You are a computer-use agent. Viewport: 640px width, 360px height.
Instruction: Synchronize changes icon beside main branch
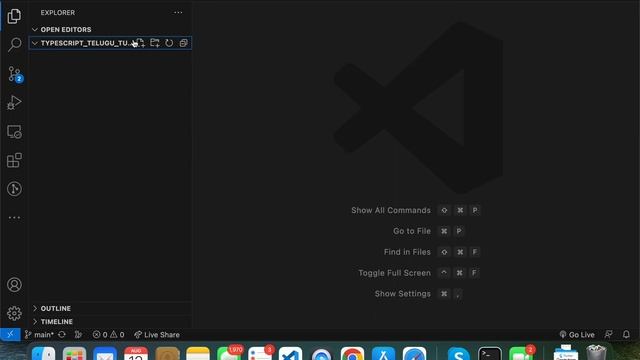(x=62, y=334)
